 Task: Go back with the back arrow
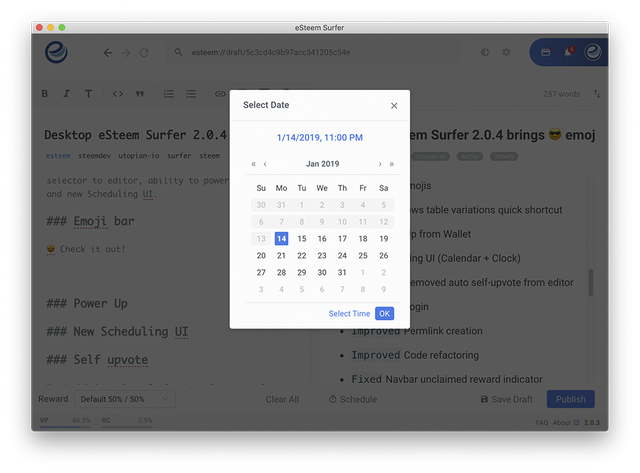click(108, 53)
